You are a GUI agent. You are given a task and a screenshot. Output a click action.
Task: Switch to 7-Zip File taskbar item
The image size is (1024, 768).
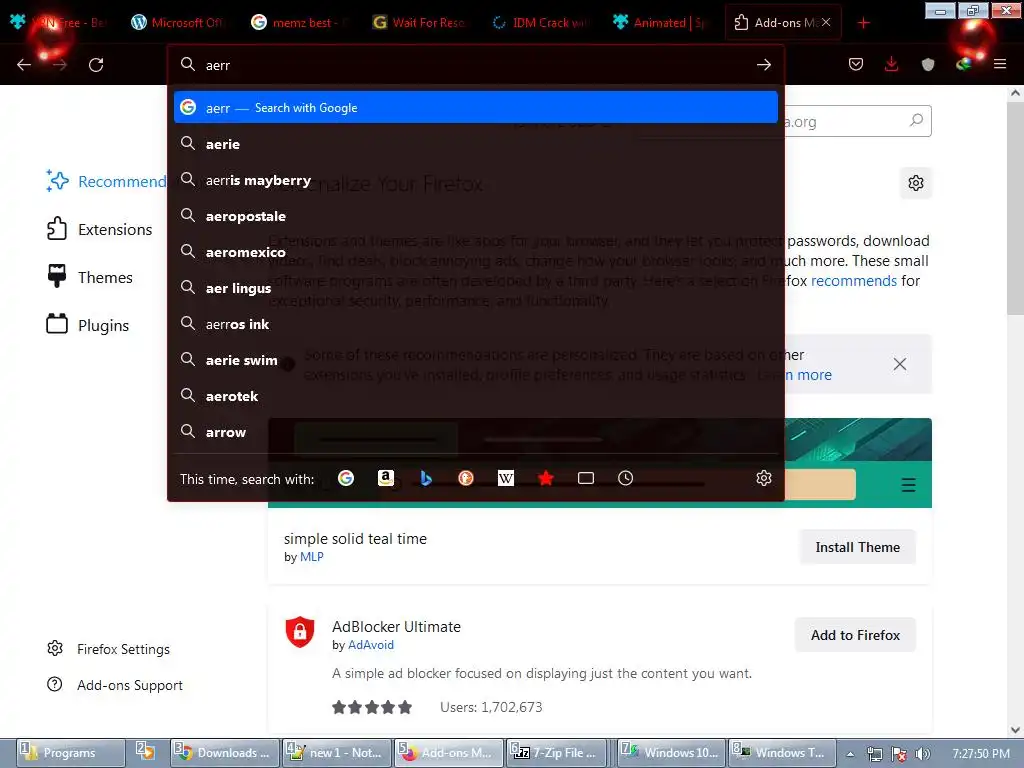[x=557, y=752]
